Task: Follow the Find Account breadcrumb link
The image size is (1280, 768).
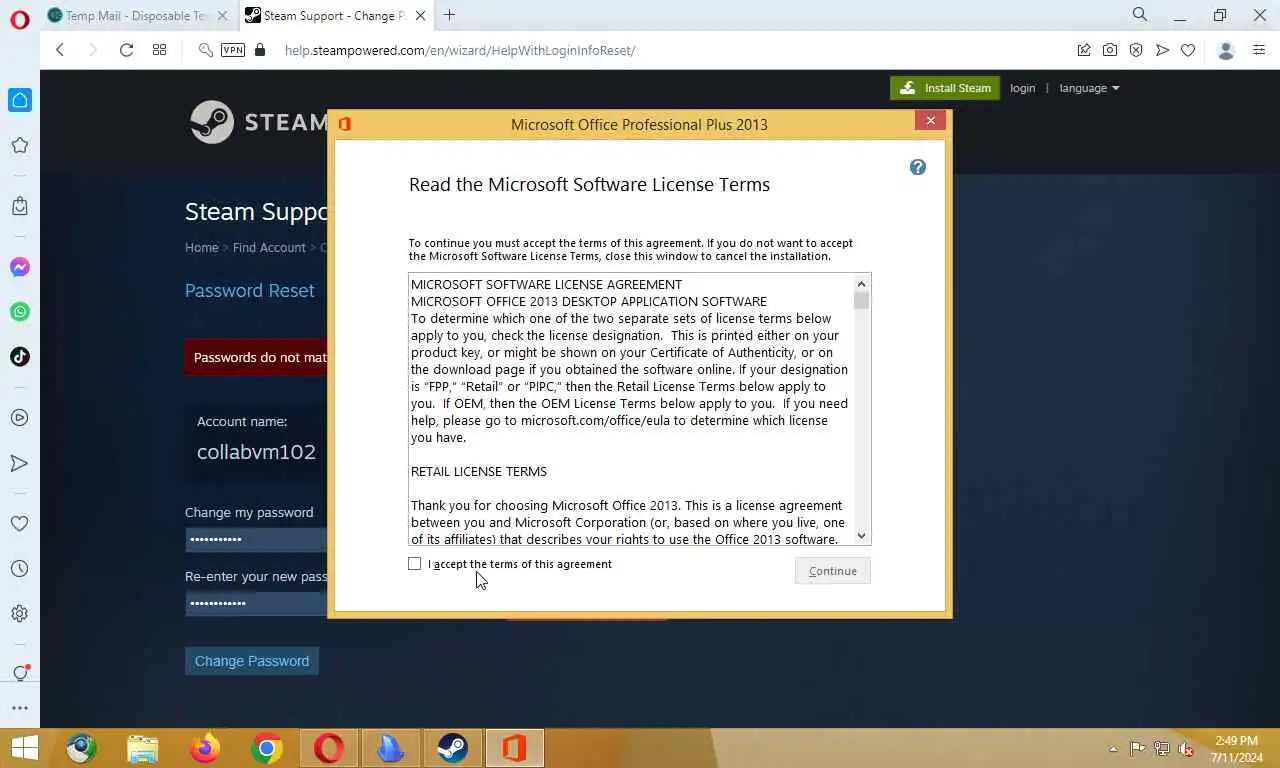Action: coord(269,247)
